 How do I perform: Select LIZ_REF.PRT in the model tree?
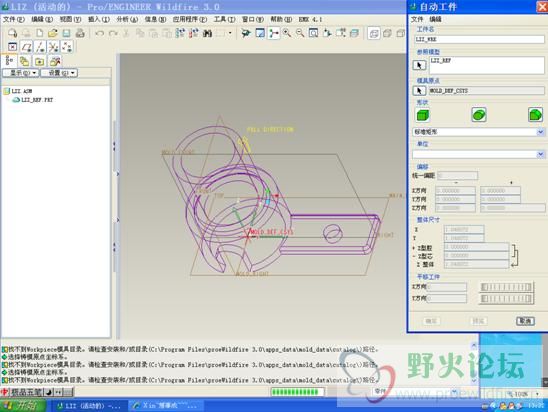click(x=33, y=100)
